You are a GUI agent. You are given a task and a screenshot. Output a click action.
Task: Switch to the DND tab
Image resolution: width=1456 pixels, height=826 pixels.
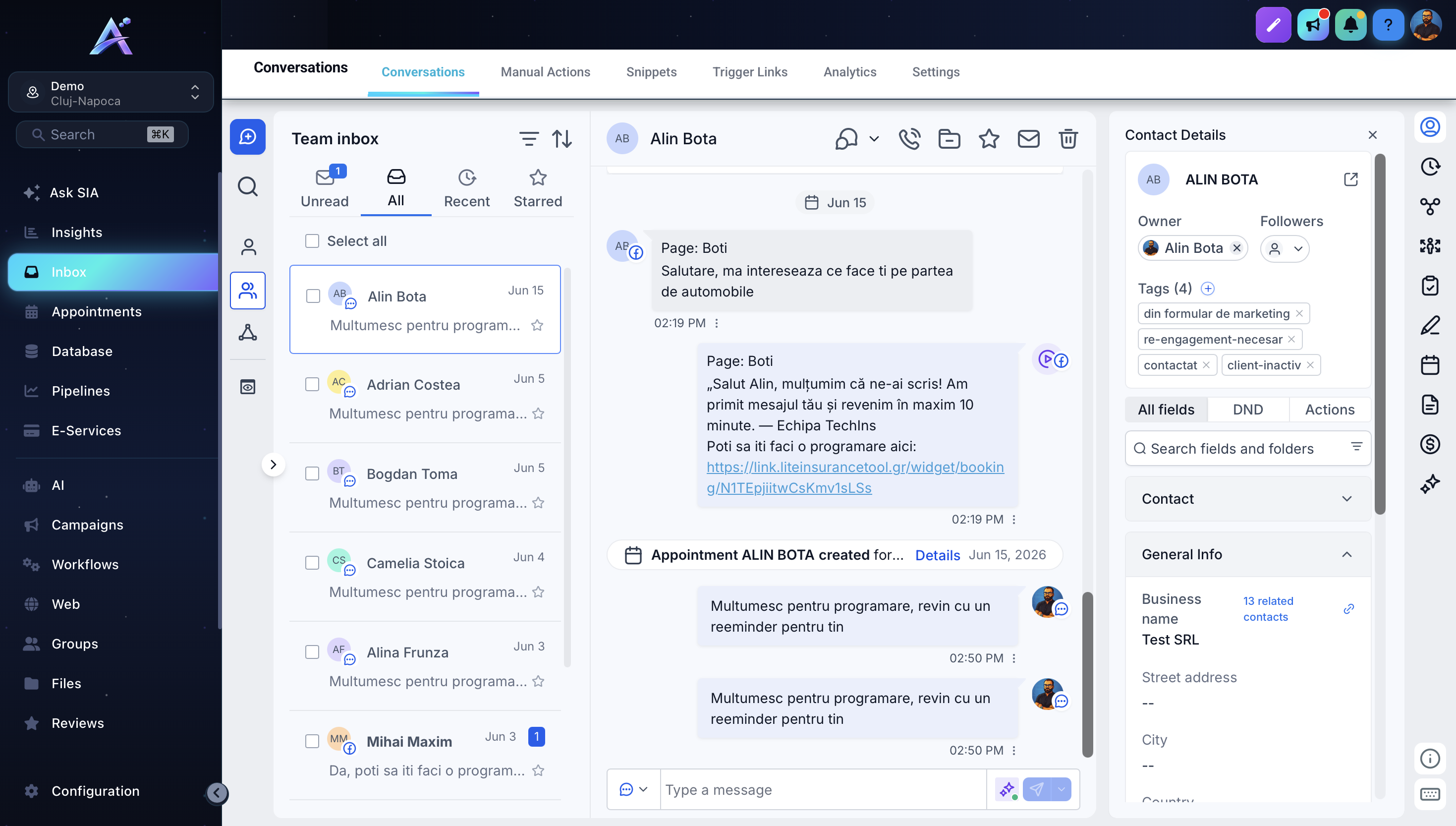click(1247, 410)
